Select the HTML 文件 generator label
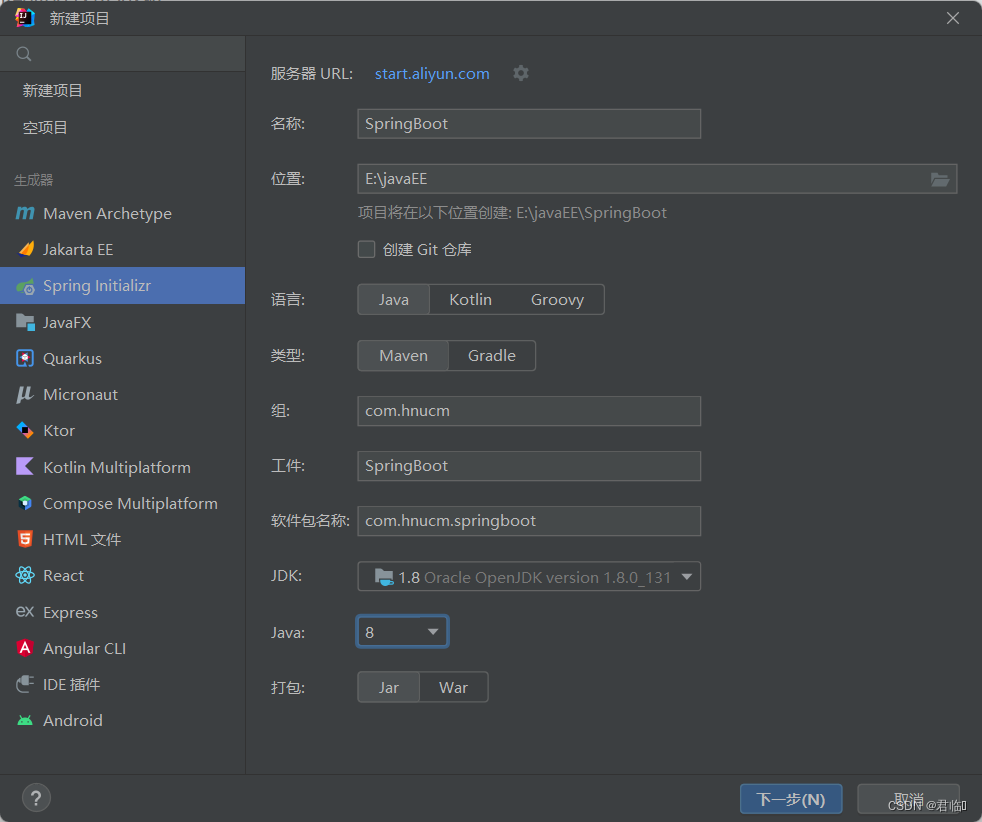This screenshot has width=982, height=822. (x=82, y=540)
